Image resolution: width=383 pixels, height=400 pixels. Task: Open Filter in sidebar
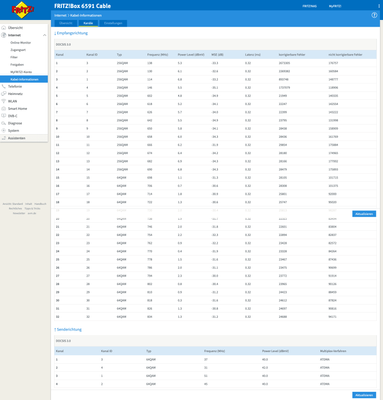coord(14,57)
